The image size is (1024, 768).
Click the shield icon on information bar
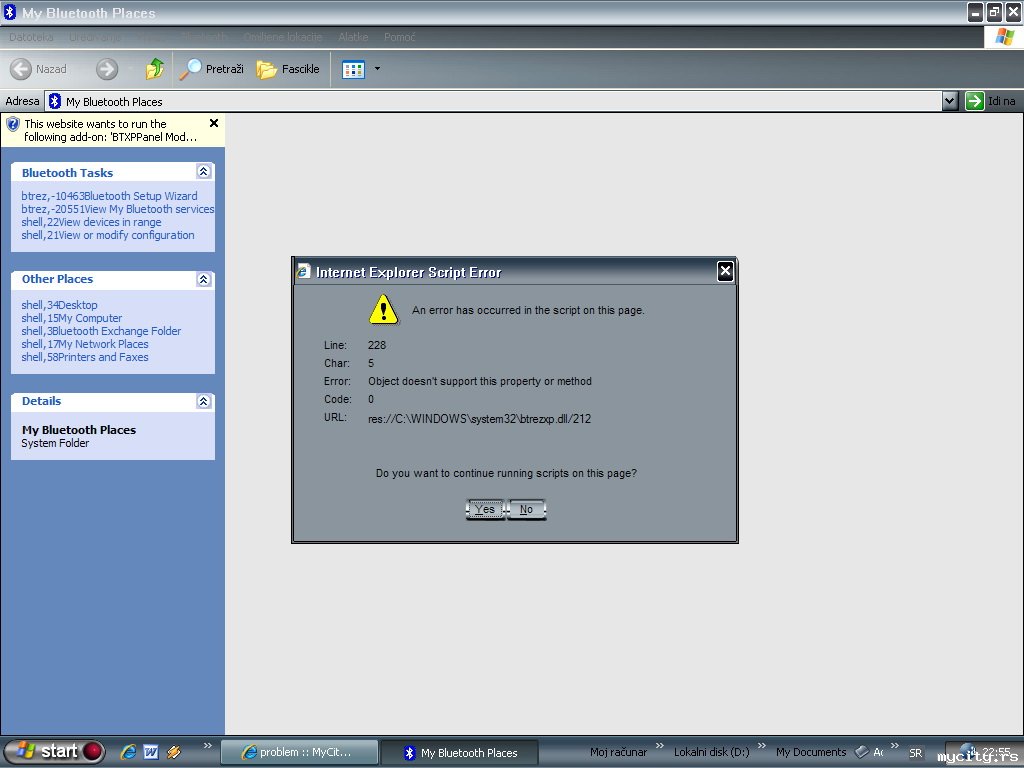(x=12, y=123)
